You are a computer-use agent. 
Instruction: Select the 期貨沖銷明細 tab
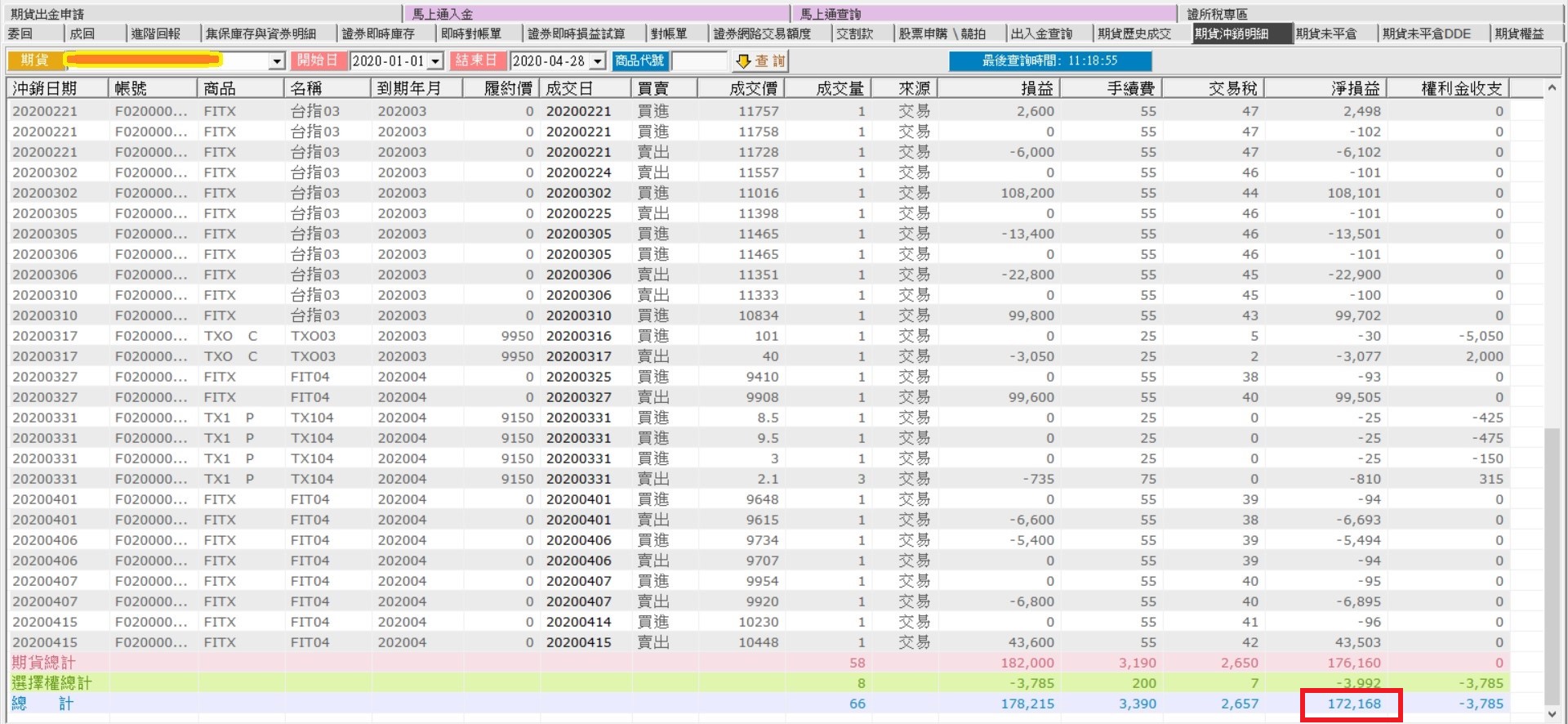click(x=1241, y=34)
